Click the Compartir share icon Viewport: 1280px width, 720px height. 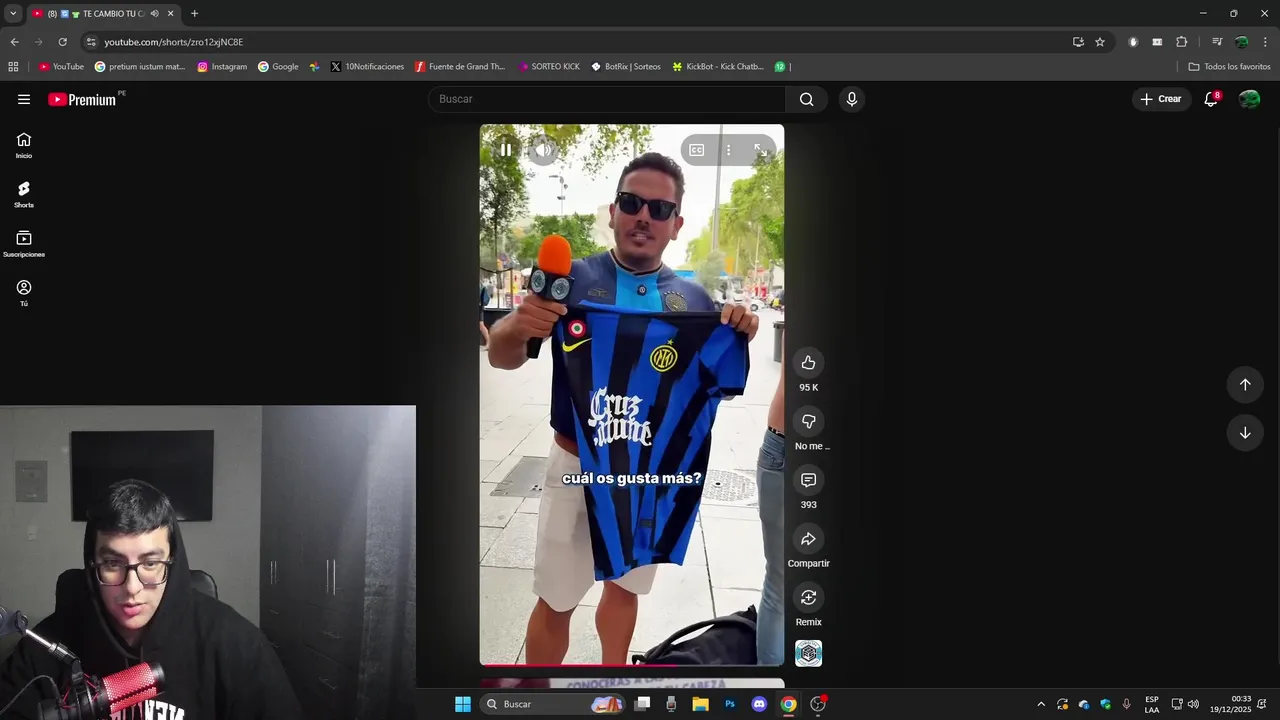[x=808, y=539]
